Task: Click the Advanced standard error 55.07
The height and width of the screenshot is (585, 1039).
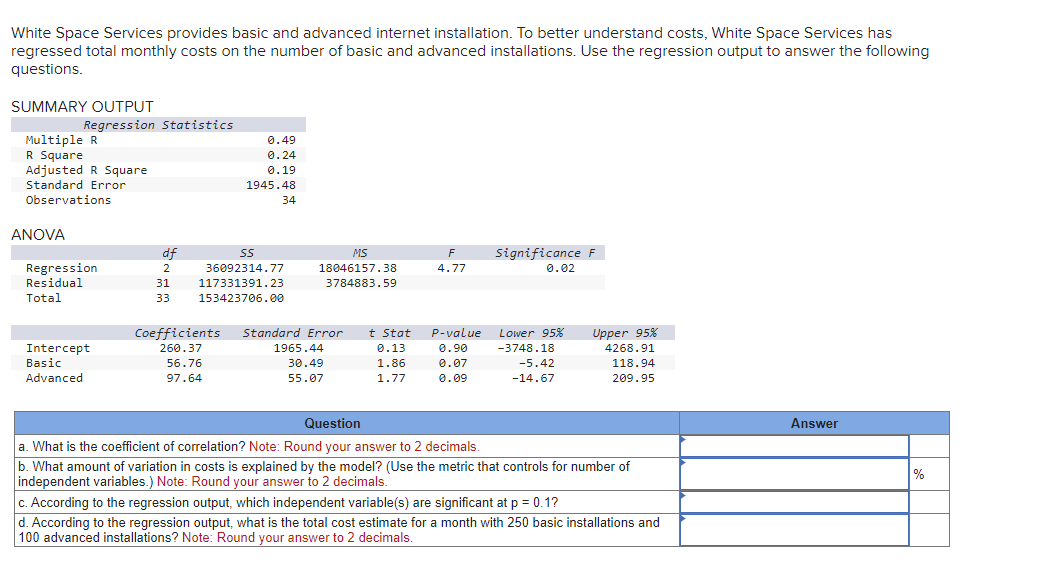Action: pyautogui.click(x=305, y=378)
